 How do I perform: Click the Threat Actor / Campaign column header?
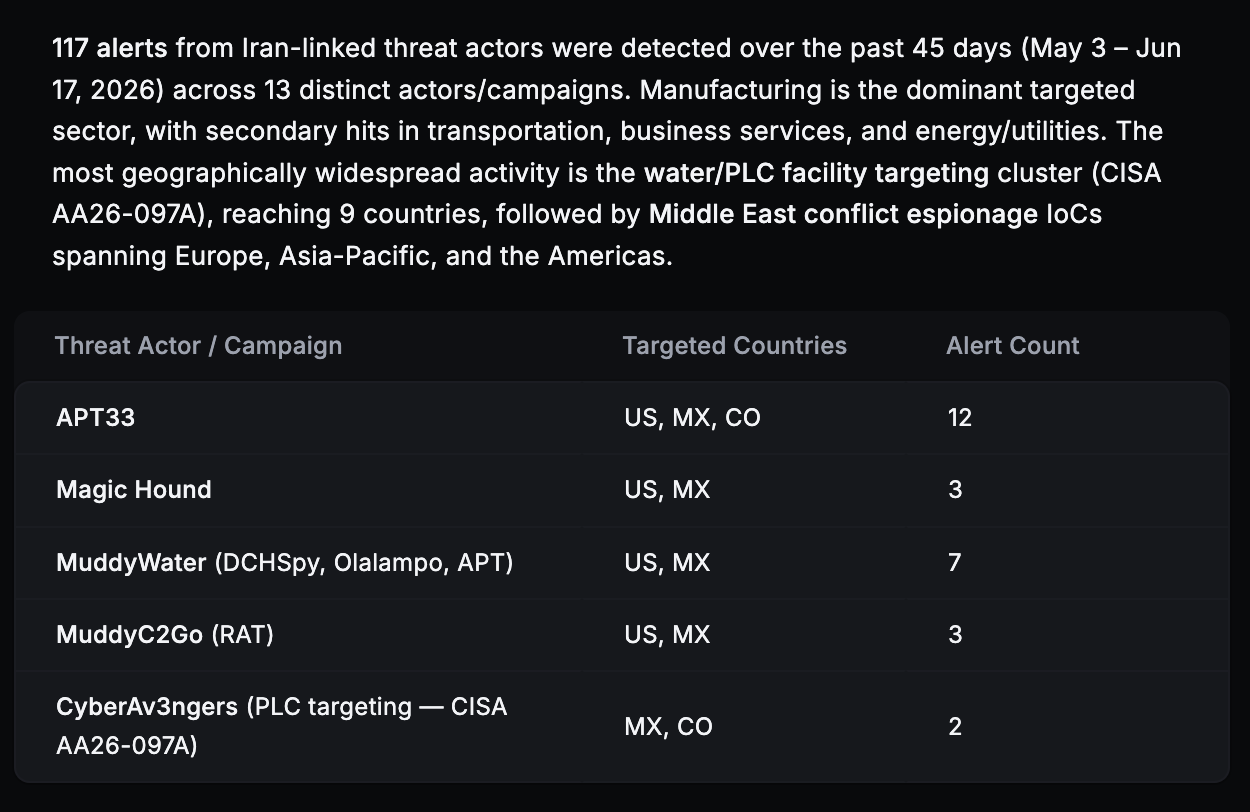[198, 346]
